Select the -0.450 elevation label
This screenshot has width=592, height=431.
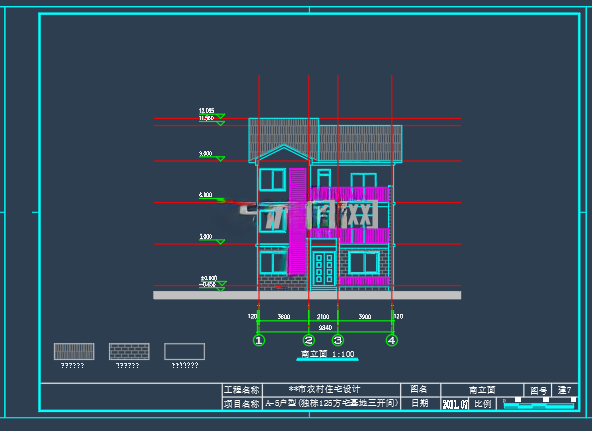pyautogui.click(x=207, y=284)
